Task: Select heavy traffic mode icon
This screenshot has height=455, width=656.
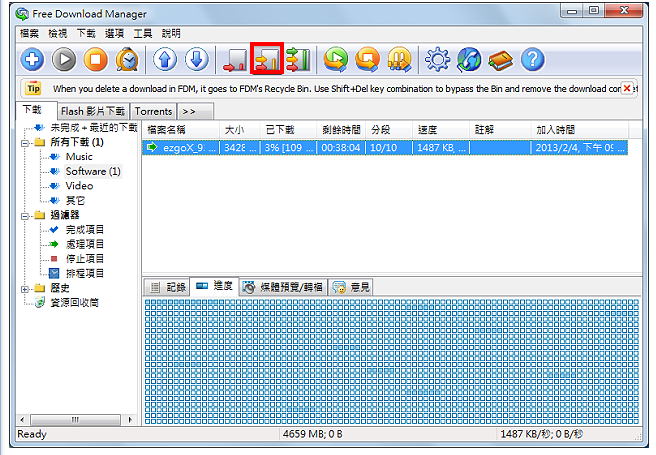Action: point(298,59)
